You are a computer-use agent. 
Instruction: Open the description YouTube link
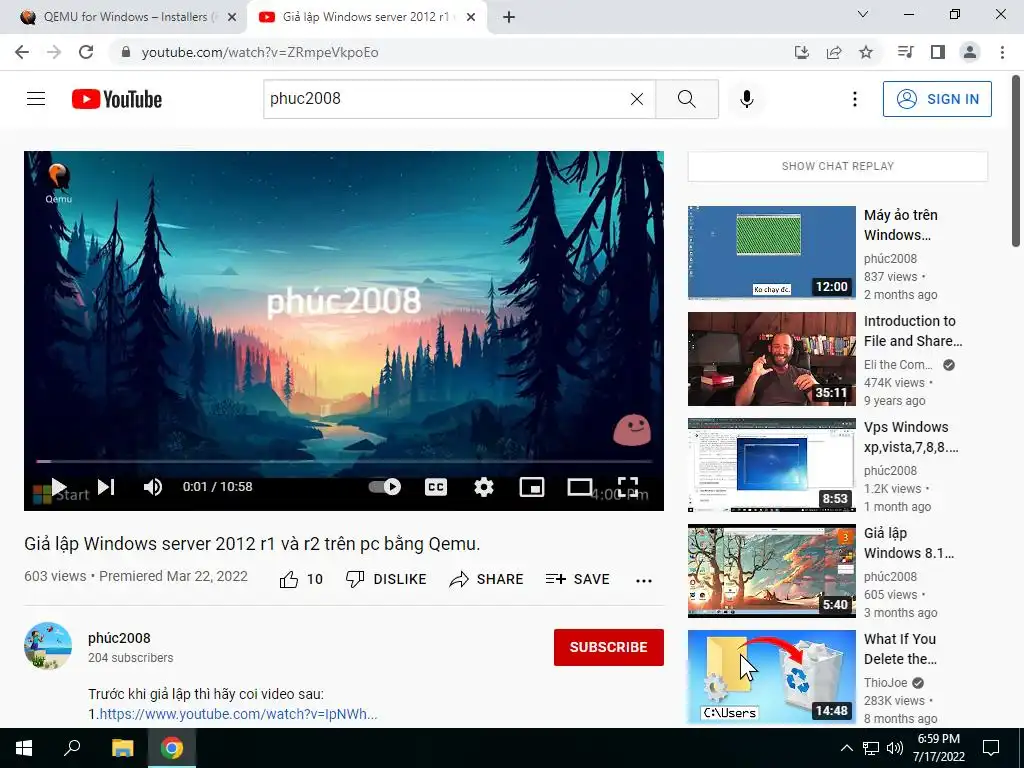[238, 714]
